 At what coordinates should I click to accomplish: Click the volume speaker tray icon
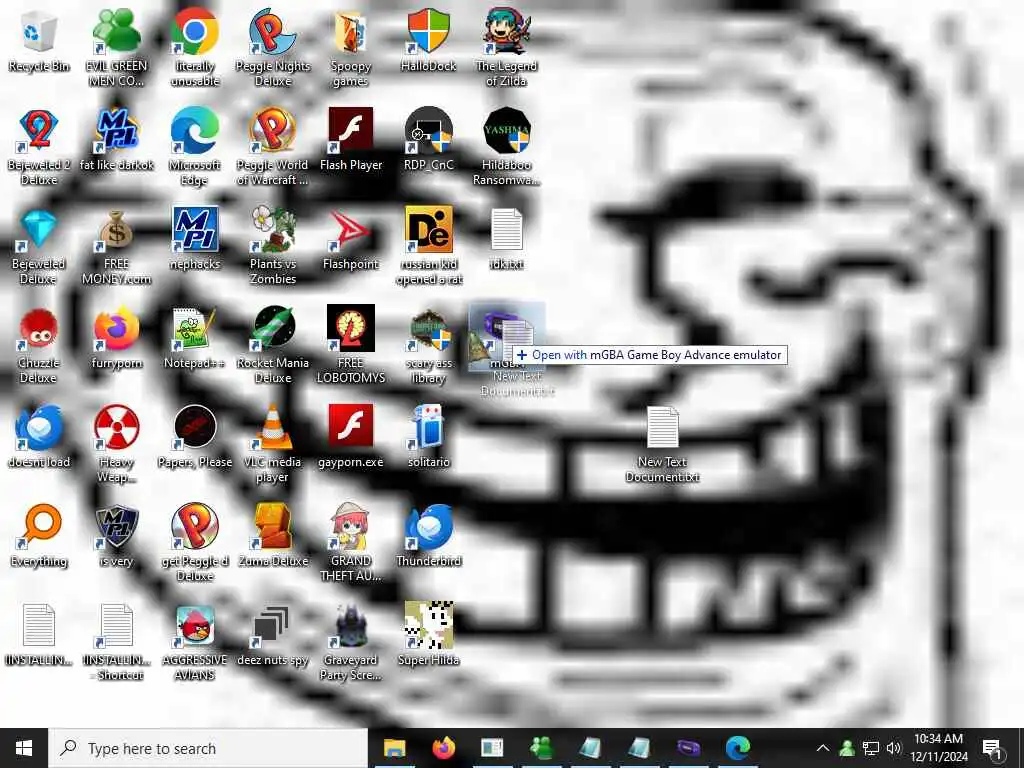coord(893,748)
